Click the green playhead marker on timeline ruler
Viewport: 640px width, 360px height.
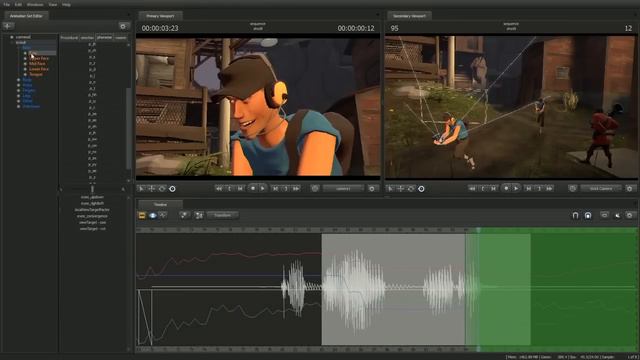(x=478, y=230)
